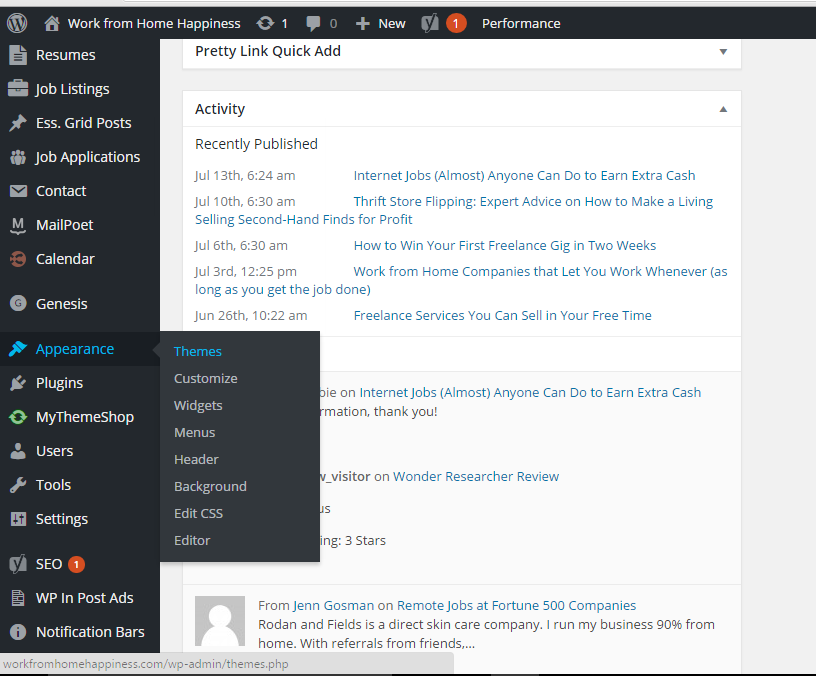Click the Calendar sidebar icon

click(x=18, y=259)
